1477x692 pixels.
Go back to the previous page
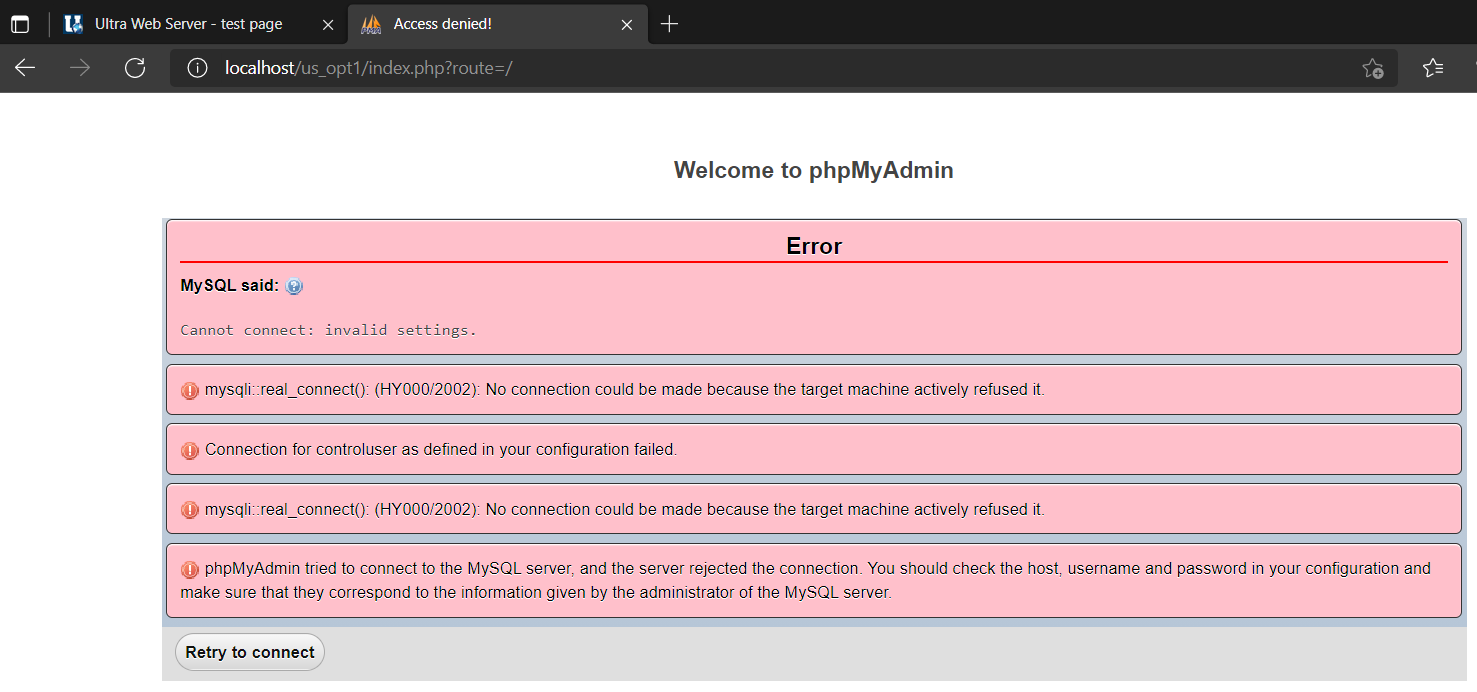[25, 68]
